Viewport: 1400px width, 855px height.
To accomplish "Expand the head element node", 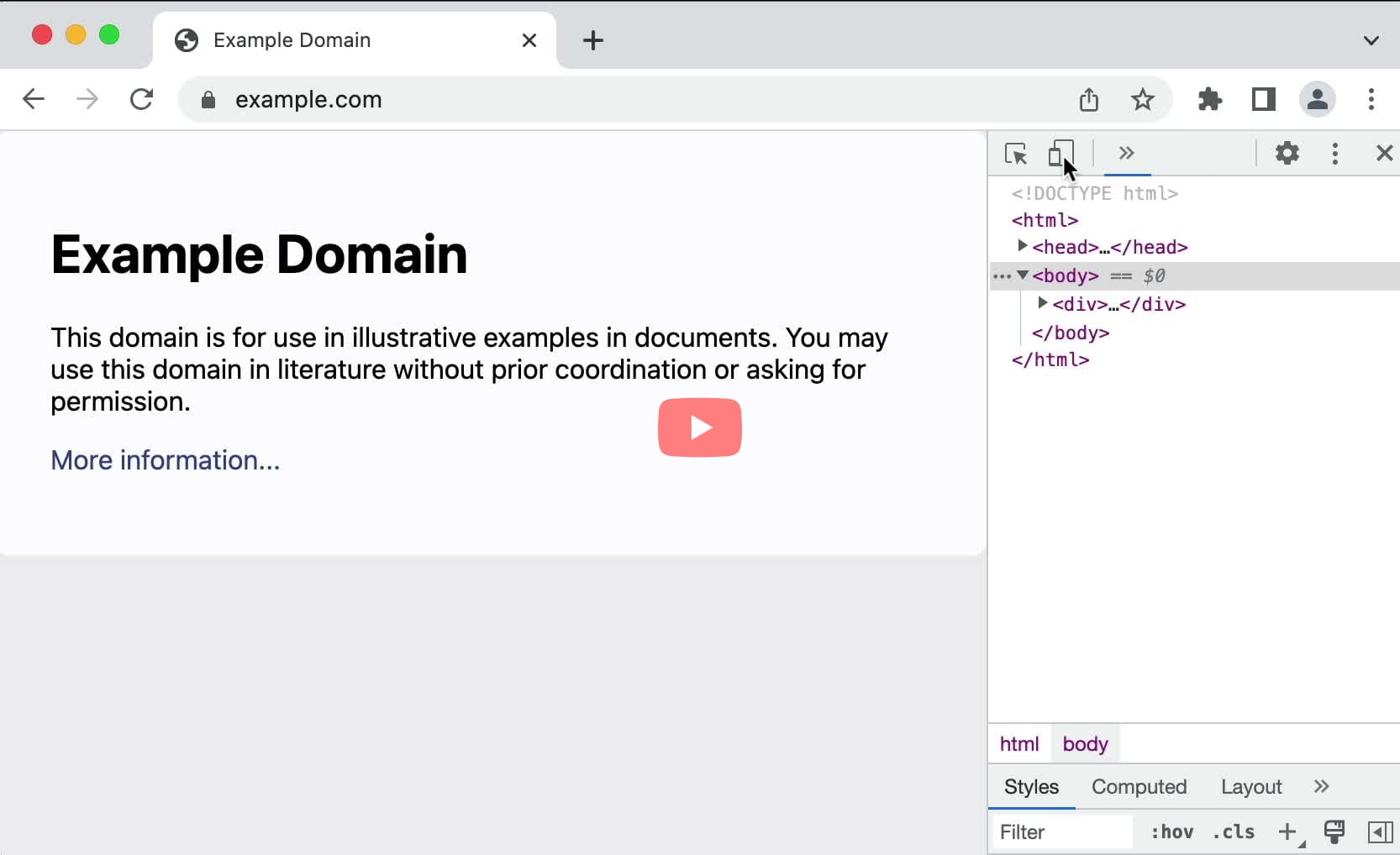I will 1022,246.
